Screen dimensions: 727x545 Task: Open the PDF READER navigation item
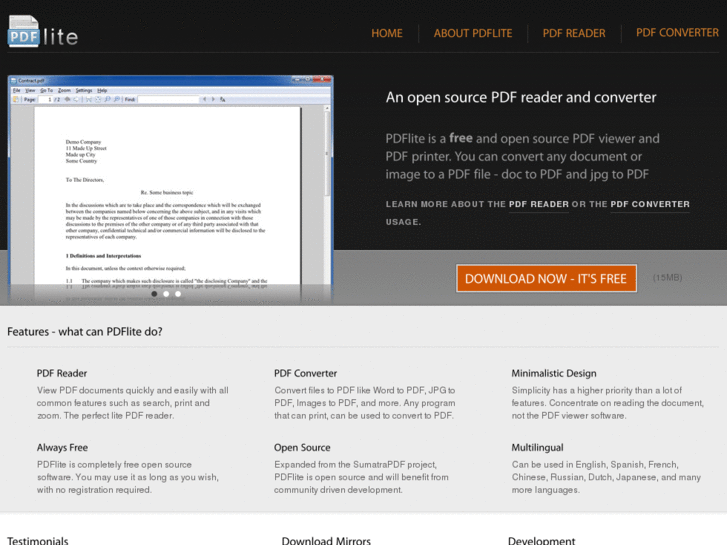click(574, 33)
